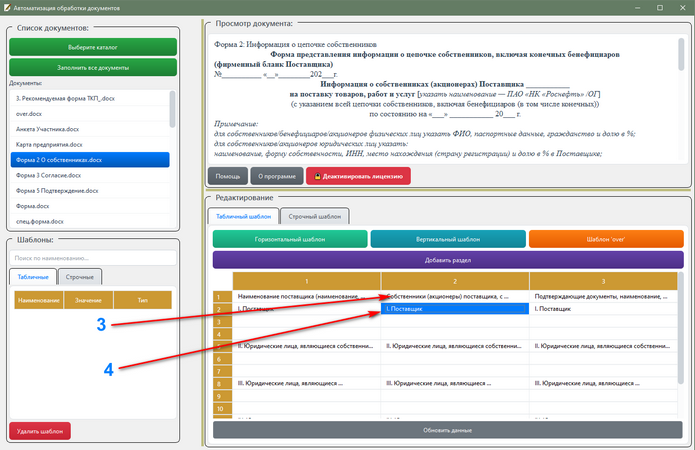
Task: Click the lock icon on license button
Action: [x=317, y=176]
